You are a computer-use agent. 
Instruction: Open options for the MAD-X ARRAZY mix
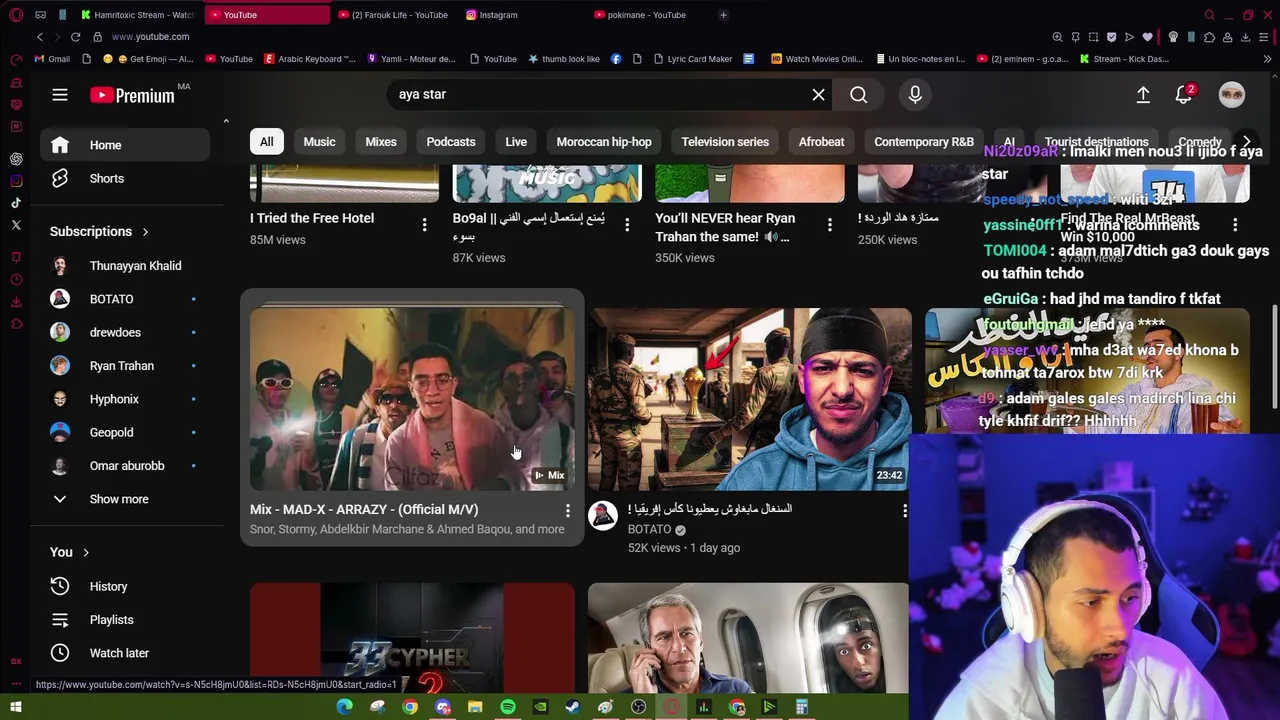(x=567, y=511)
